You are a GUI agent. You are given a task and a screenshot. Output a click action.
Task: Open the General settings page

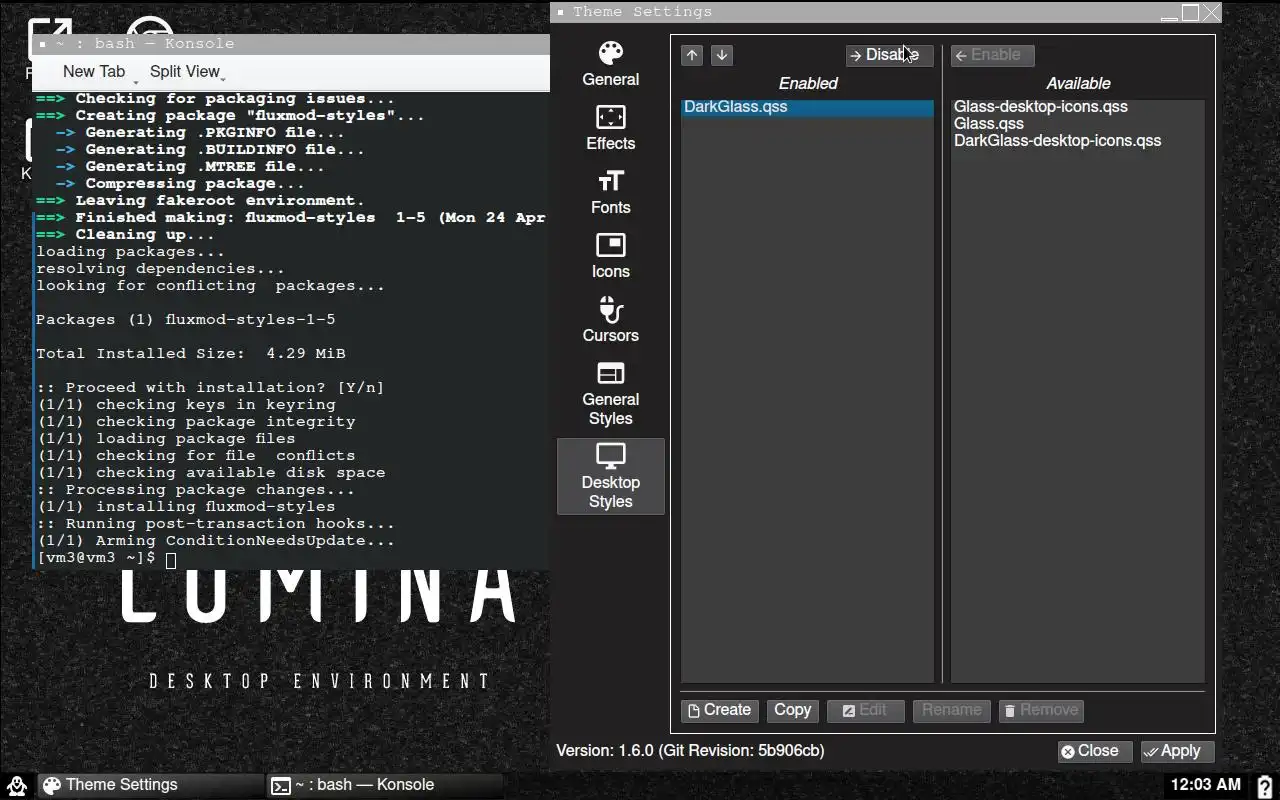click(610, 65)
